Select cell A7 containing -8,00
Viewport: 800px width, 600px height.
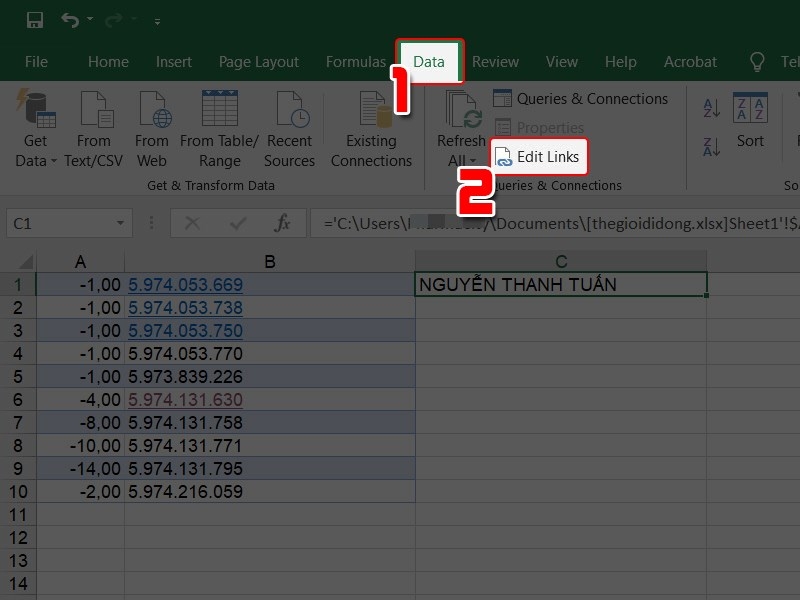click(81, 422)
